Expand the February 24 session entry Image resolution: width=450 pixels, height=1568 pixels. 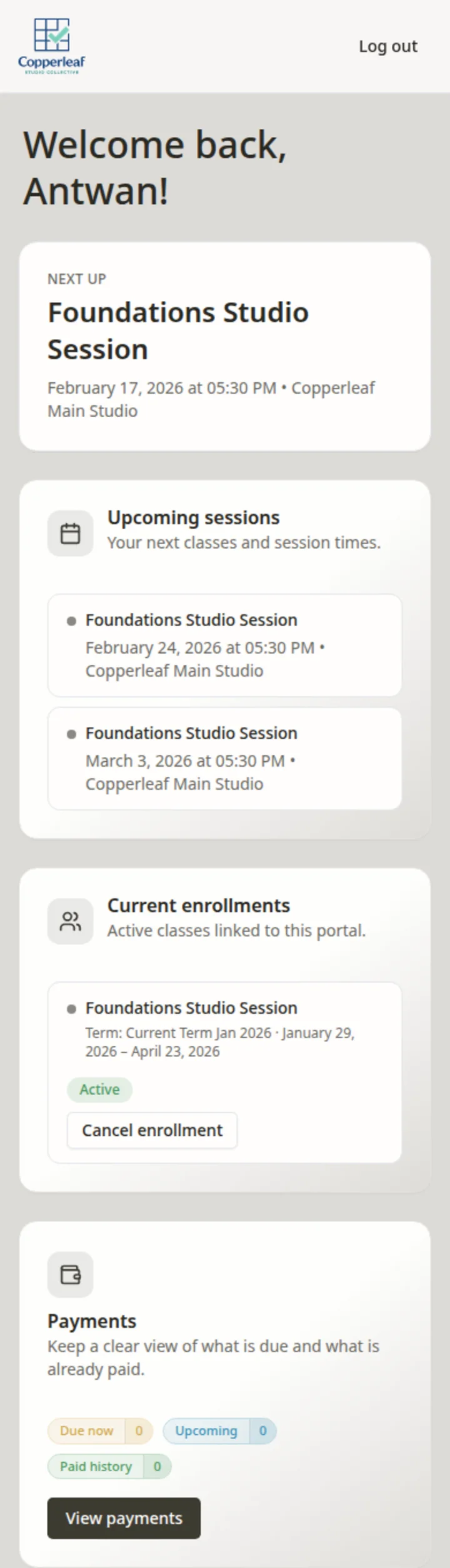click(x=224, y=645)
